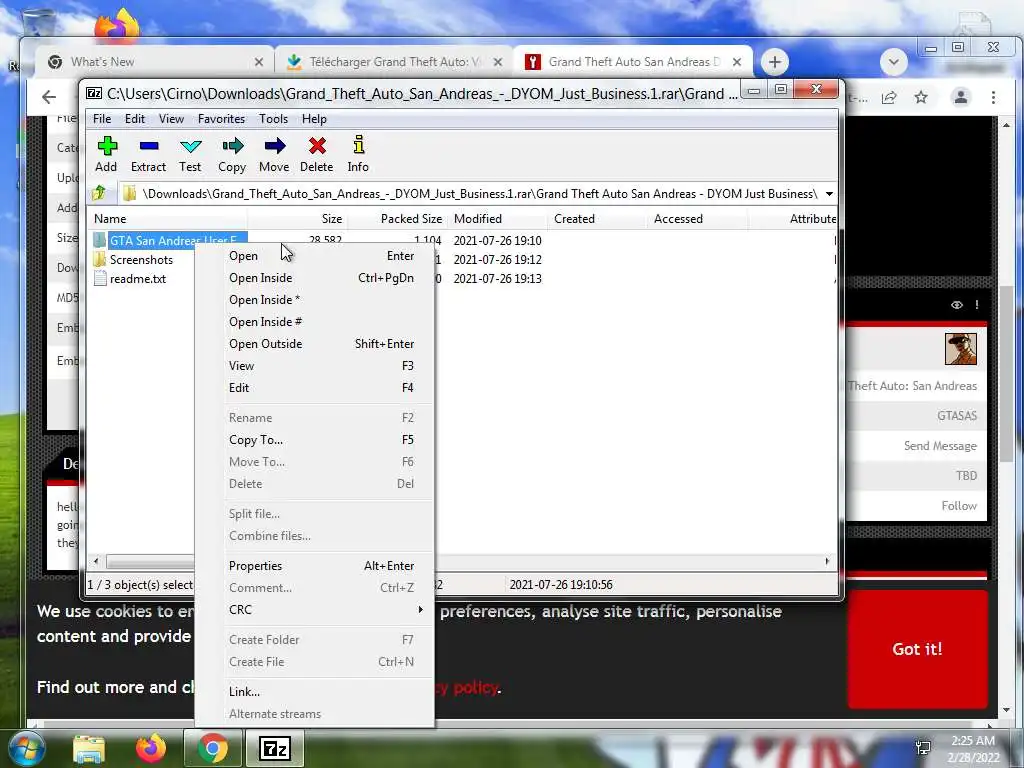1024x768 pixels.
Task: Click the Info toolbar icon
Action: [359, 144]
